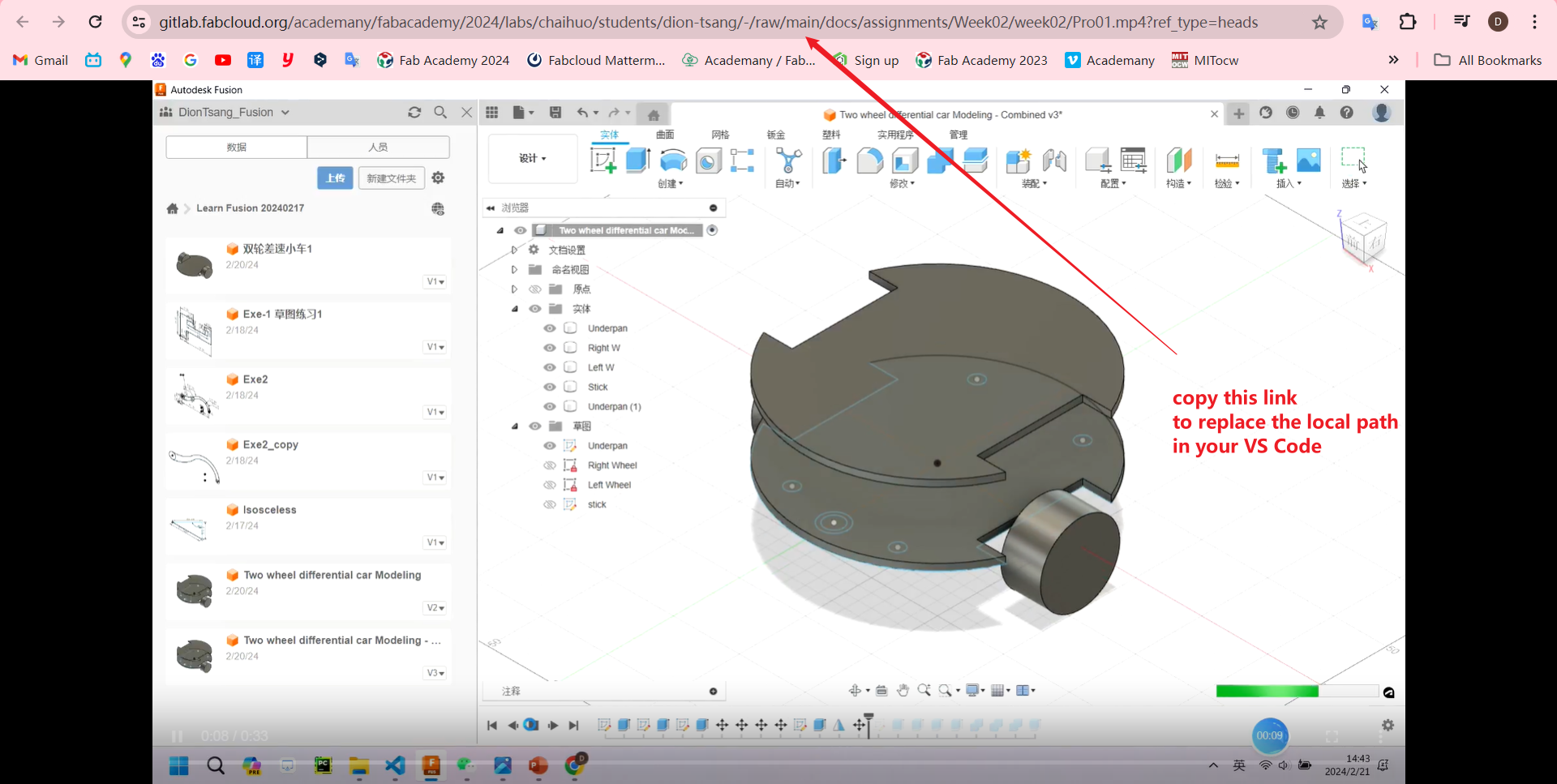Click the browser address bar URL

pos(708,22)
